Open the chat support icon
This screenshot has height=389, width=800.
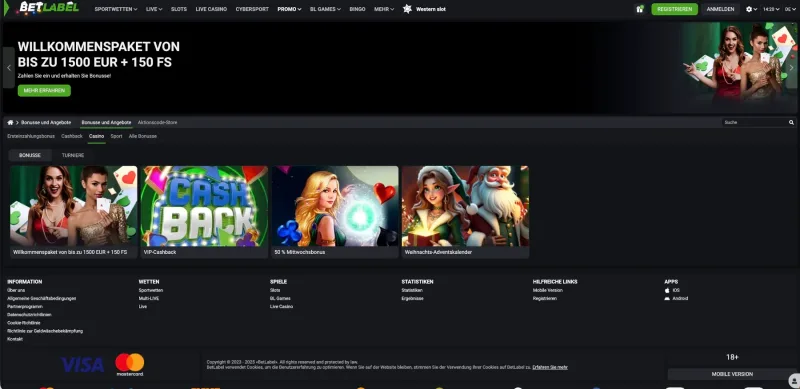794,380
